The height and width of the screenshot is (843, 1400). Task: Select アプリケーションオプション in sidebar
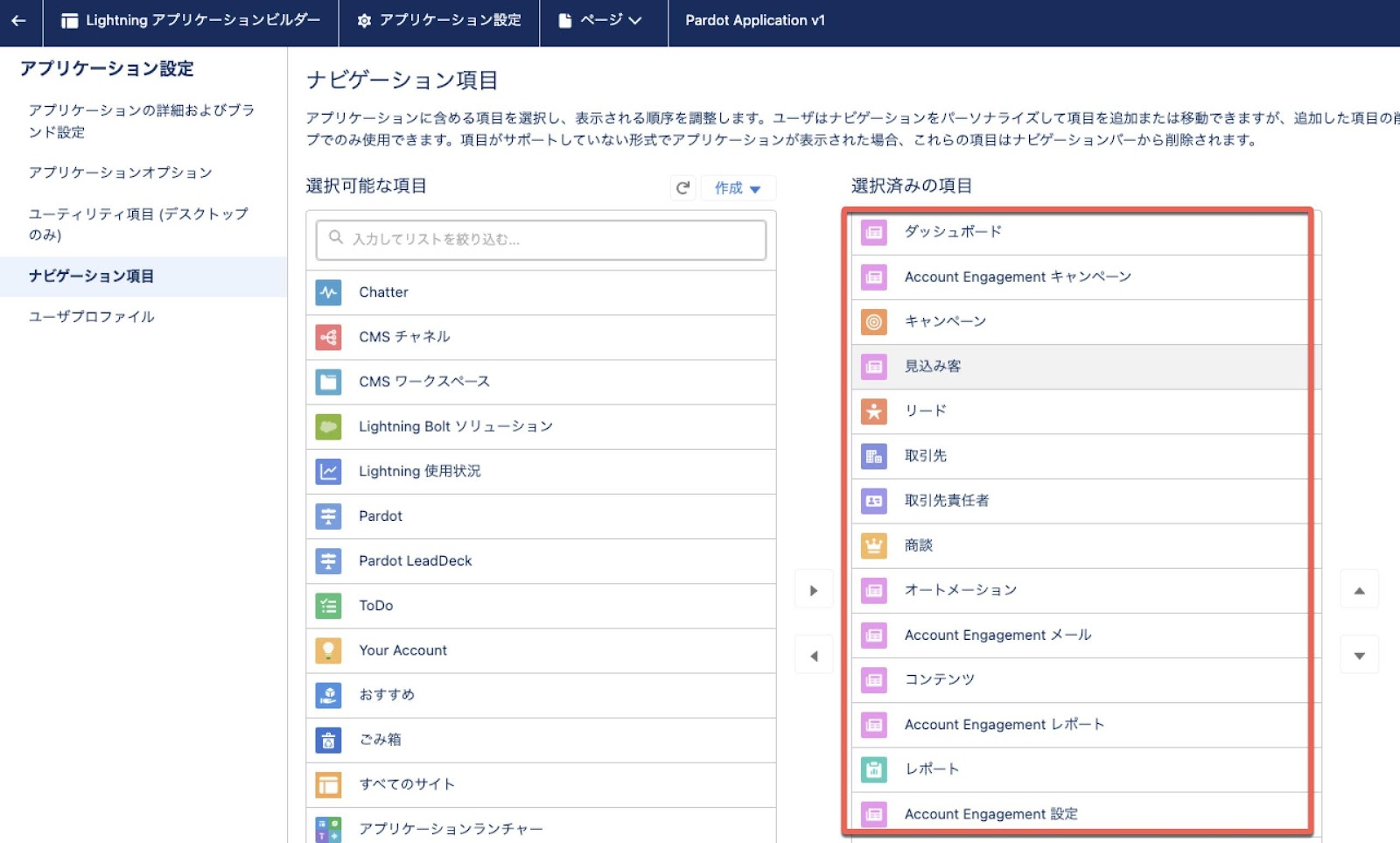[x=143, y=172]
